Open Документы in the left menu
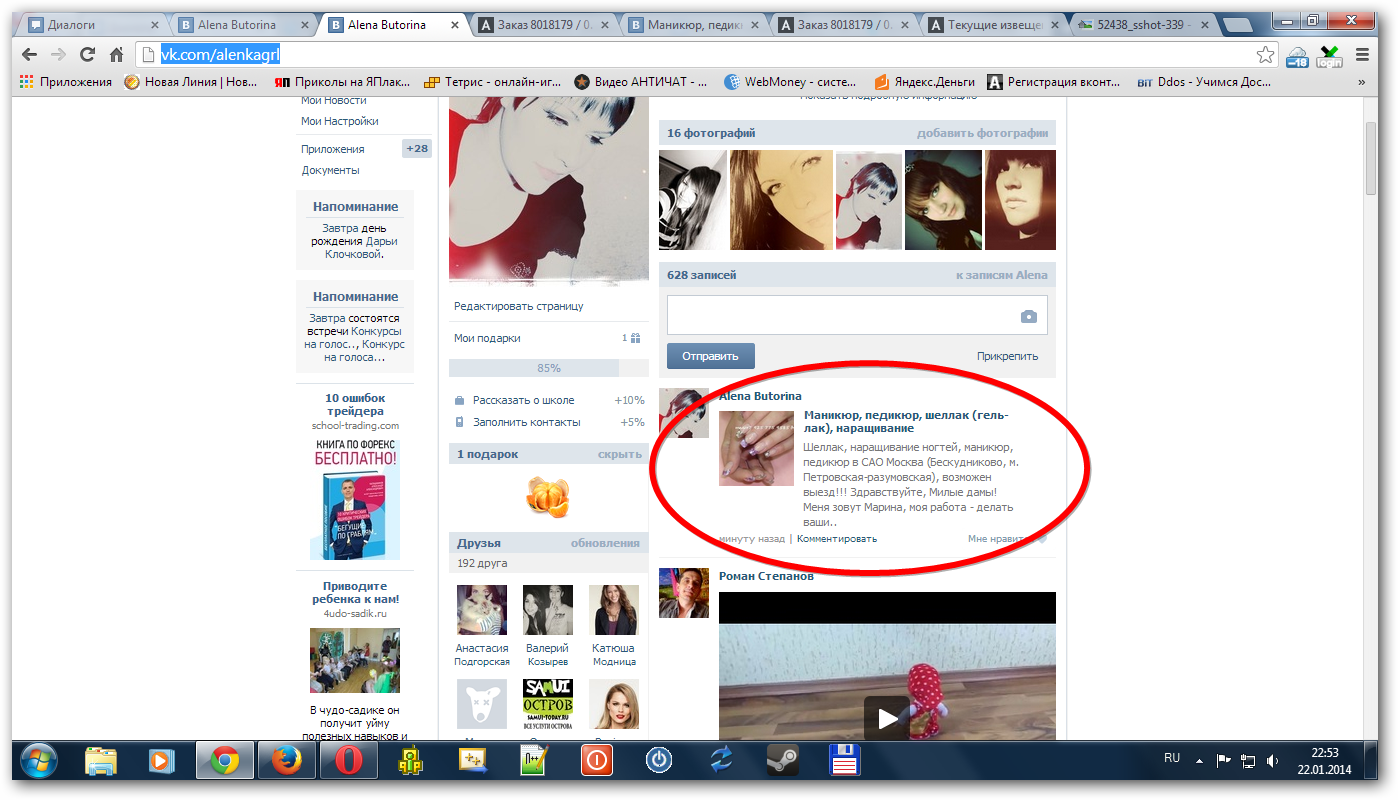This screenshot has width=1398, height=800. click(x=331, y=170)
